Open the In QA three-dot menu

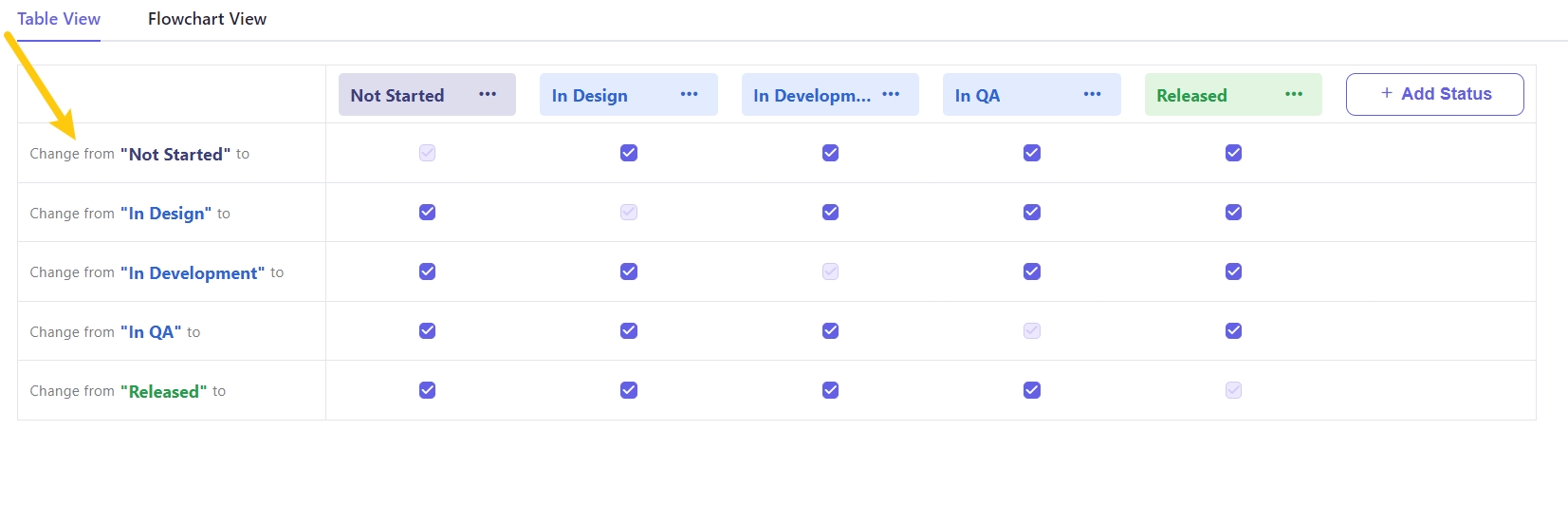click(1092, 95)
